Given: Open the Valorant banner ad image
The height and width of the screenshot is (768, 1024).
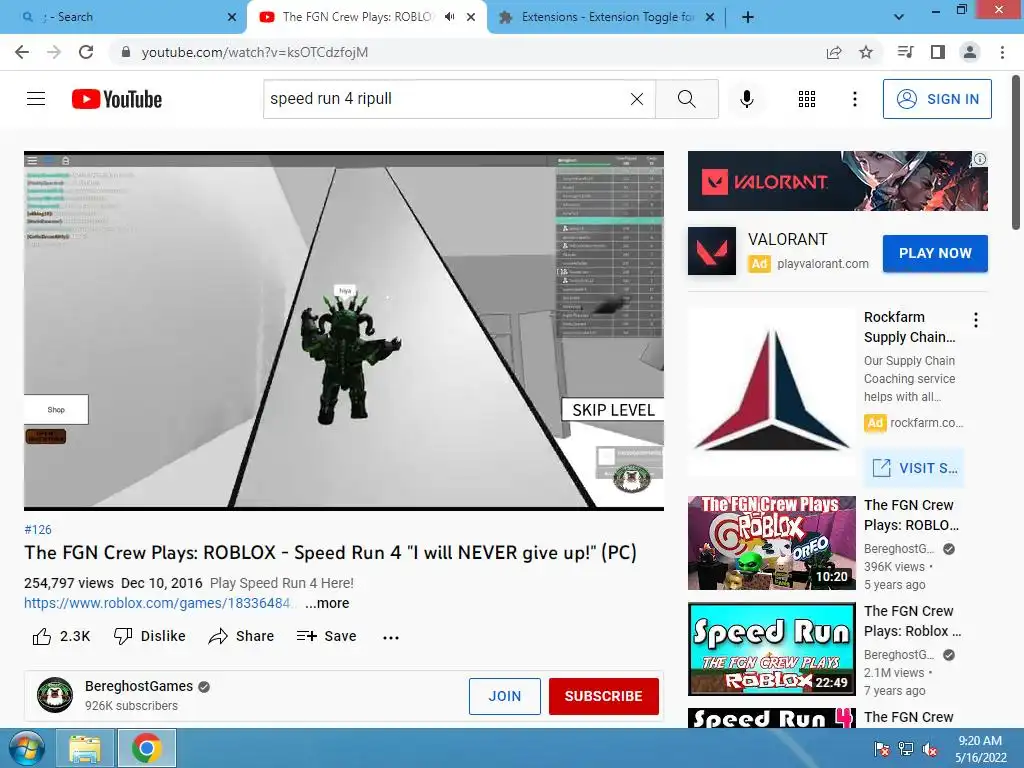Looking at the screenshot, I should pyautogui.click(x=838, y=181).
